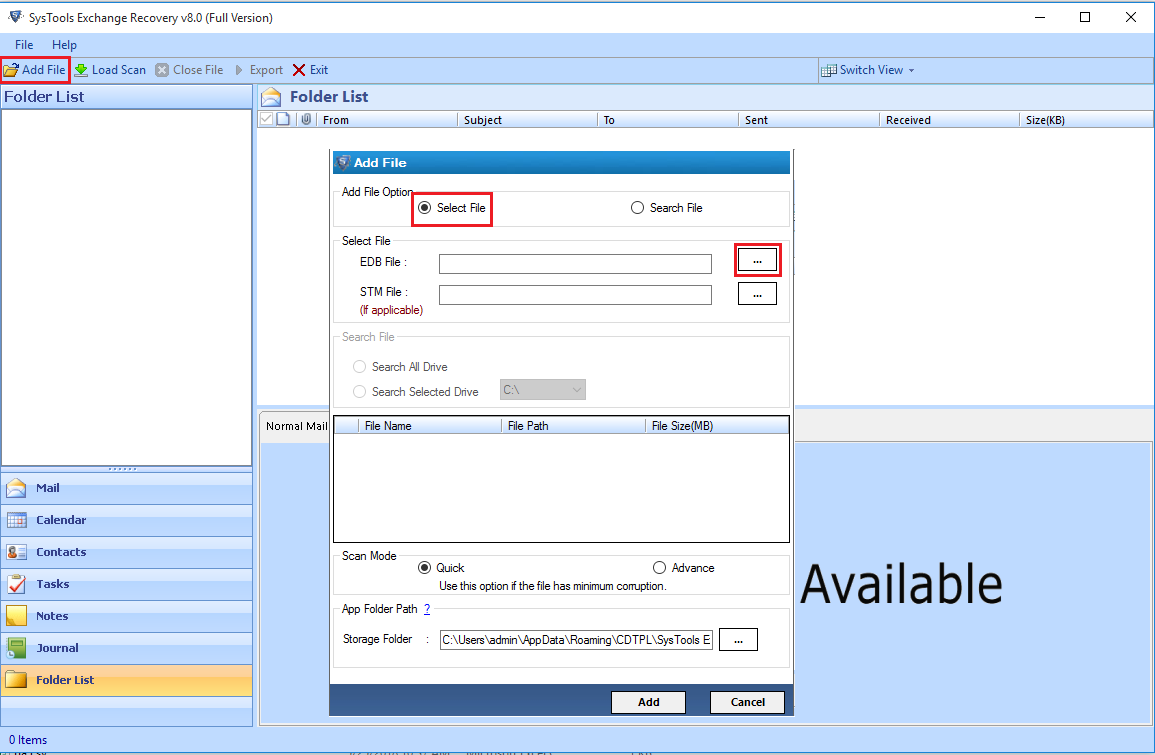Browse for the EDB file

757,261
